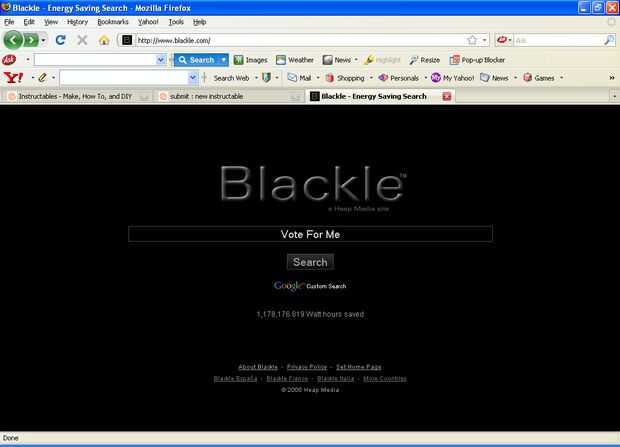Open the Edit menu
620x447 pixels.
coord(29,22)
